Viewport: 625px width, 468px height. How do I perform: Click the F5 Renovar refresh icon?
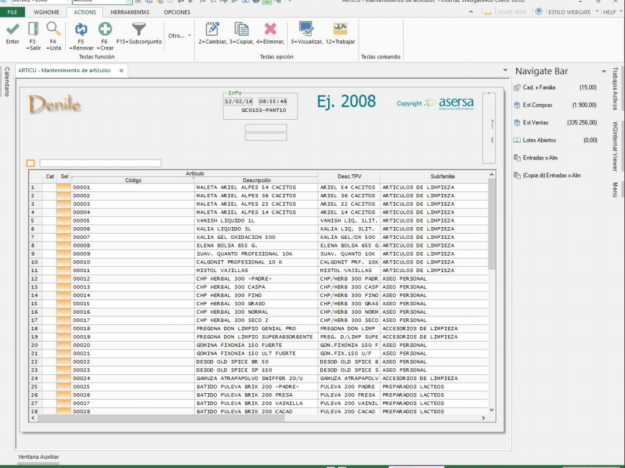80,29
